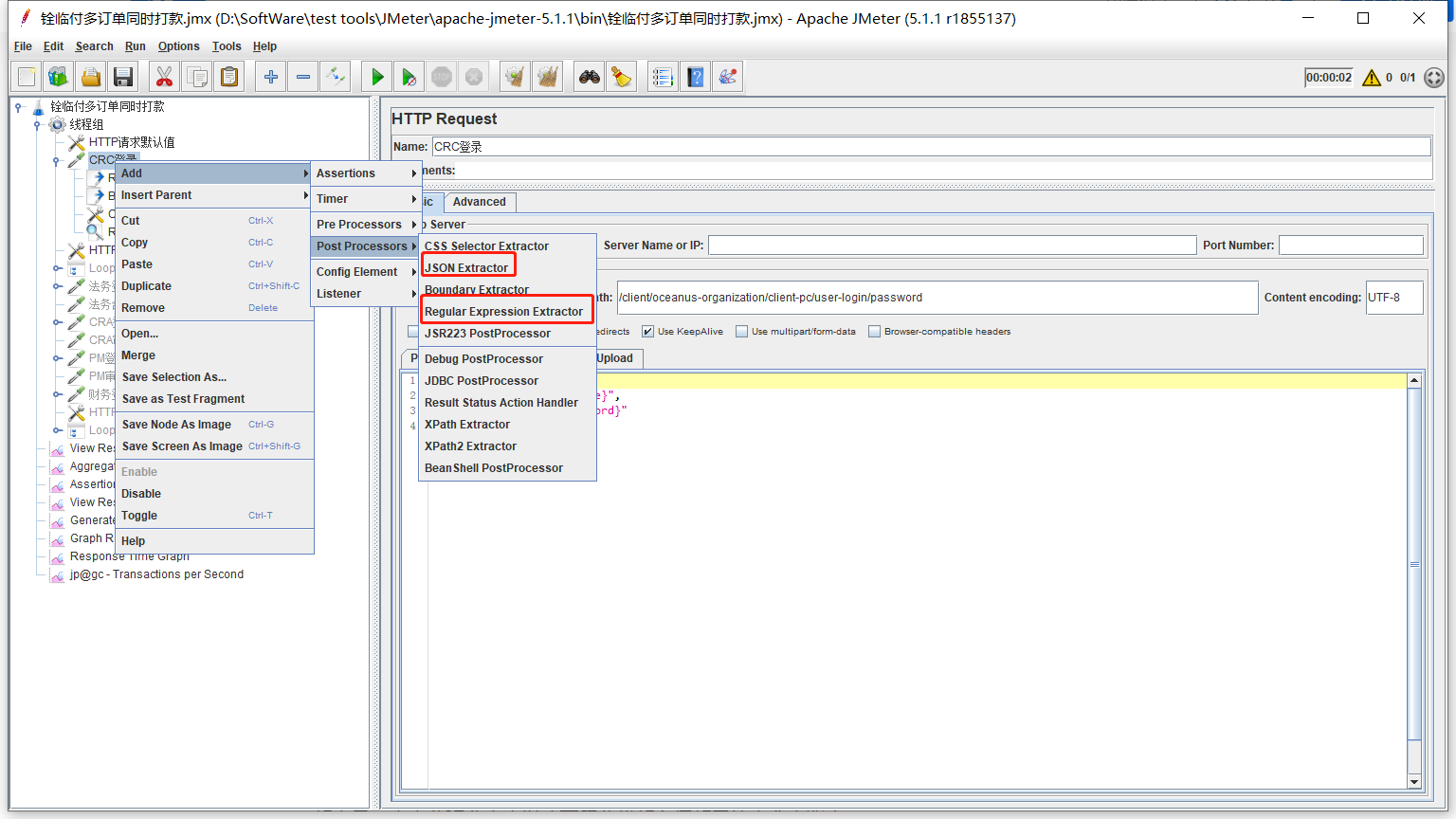Open the Run menu
This screenshot has height=819, width=1456.
[136, 46]
